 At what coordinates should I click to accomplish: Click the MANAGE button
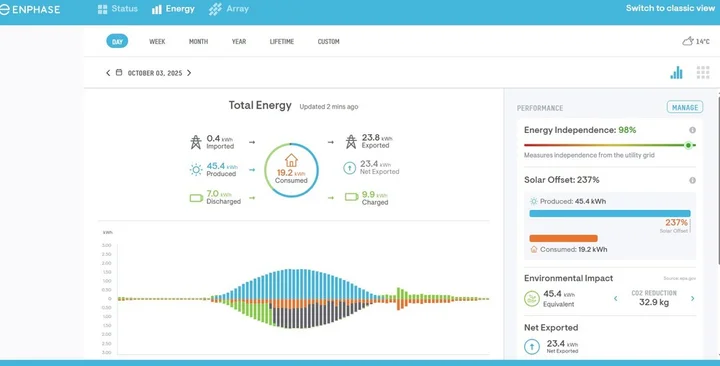click(x=685, y=107)
